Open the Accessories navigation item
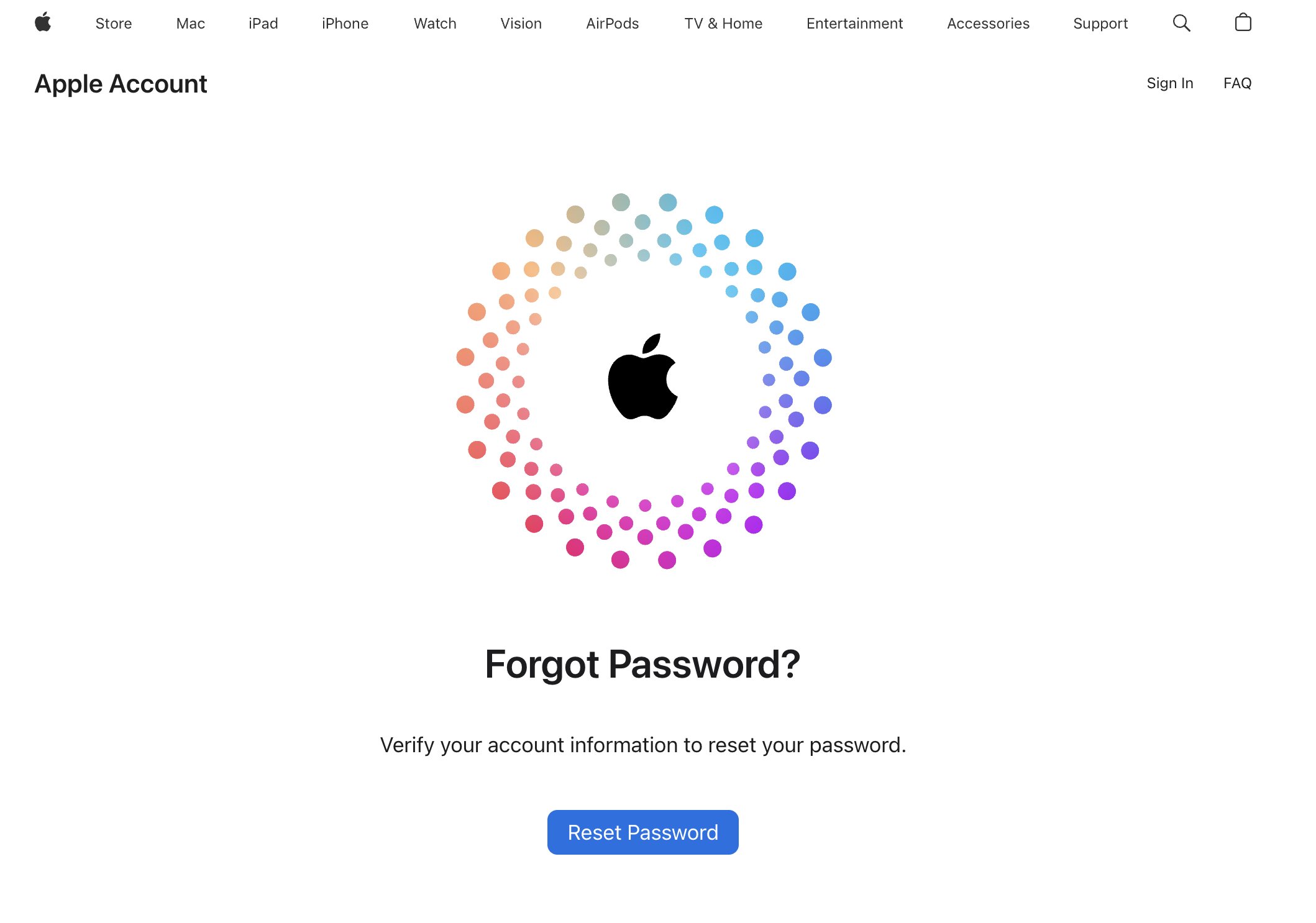This screenshot has height=923, width=1316. coord(988,24)
